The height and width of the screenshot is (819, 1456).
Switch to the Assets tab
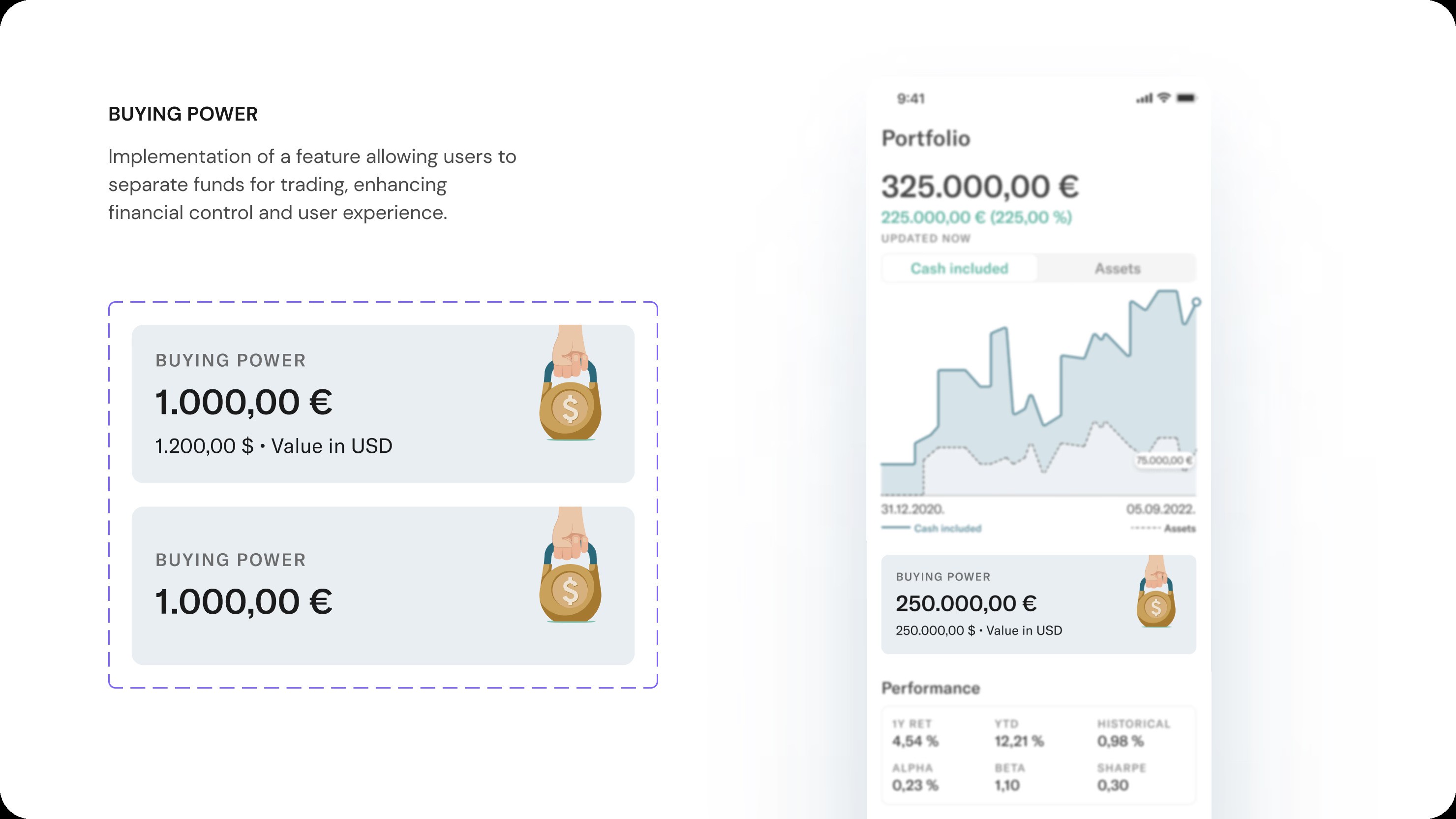pos(1117,268)
